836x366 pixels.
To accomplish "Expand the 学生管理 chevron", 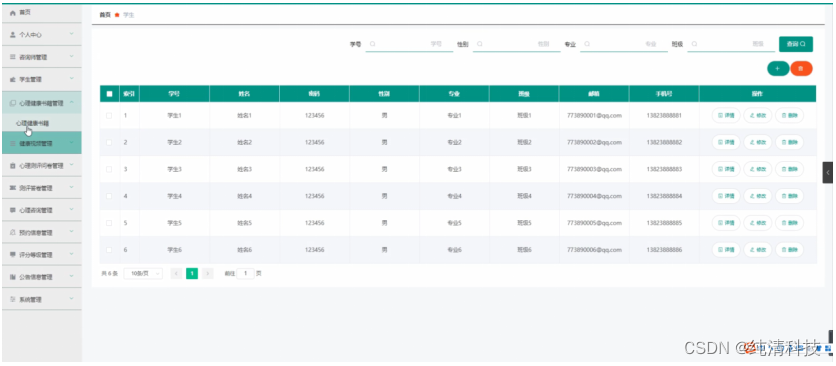I will coord(72,79).
